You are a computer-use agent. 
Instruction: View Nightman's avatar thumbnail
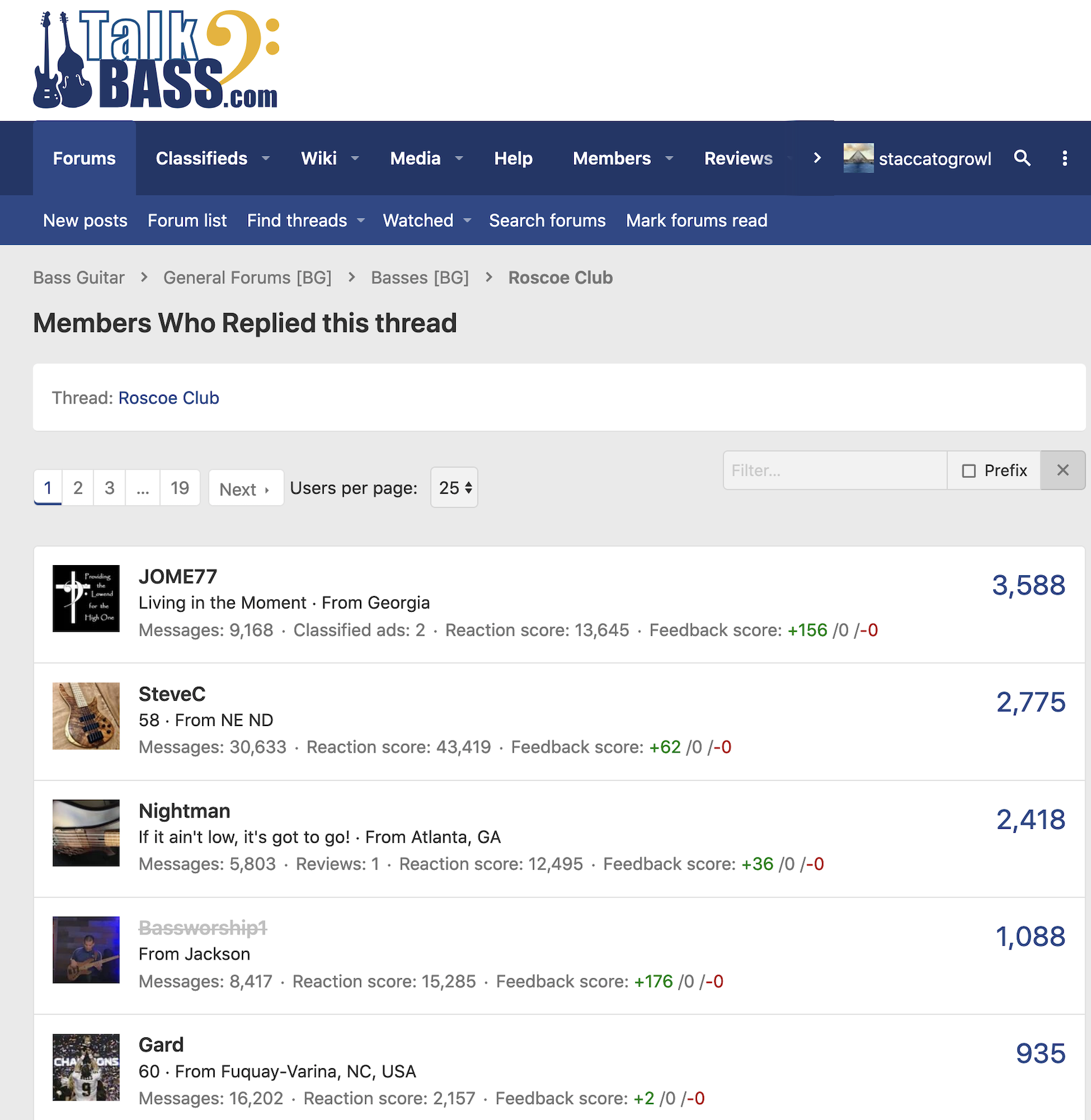point(86,833)
